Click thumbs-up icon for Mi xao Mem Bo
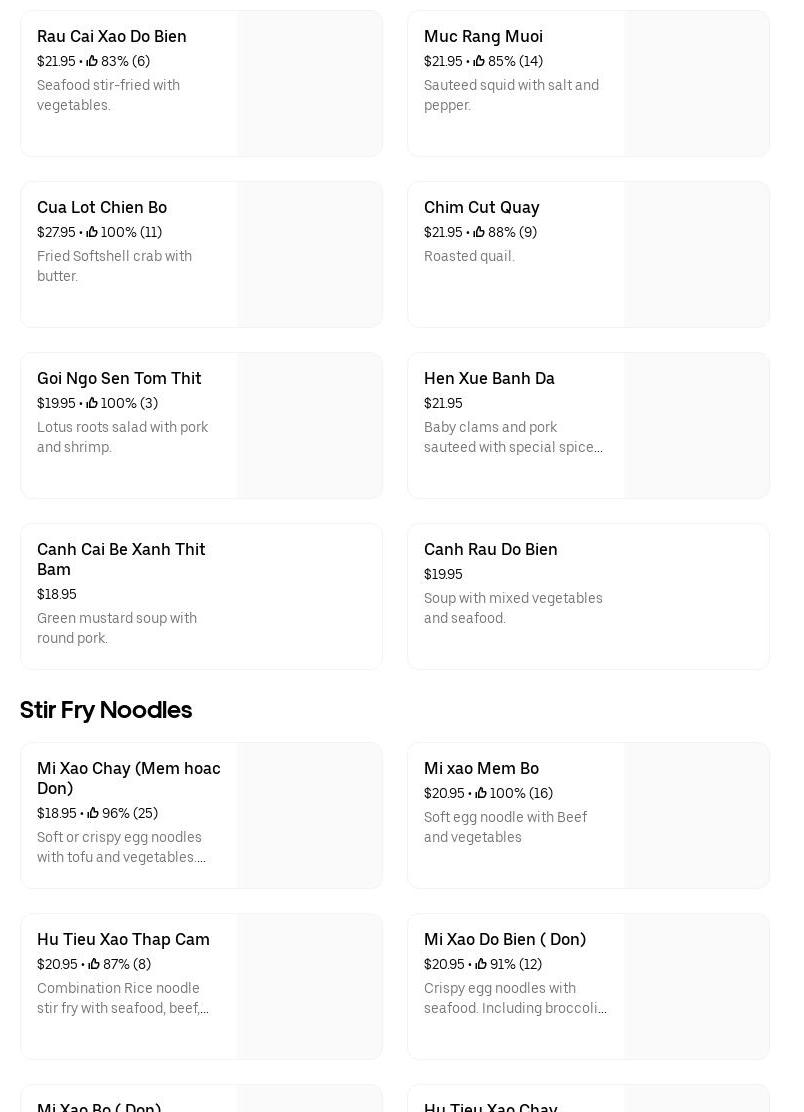 (x=481, y=794)
